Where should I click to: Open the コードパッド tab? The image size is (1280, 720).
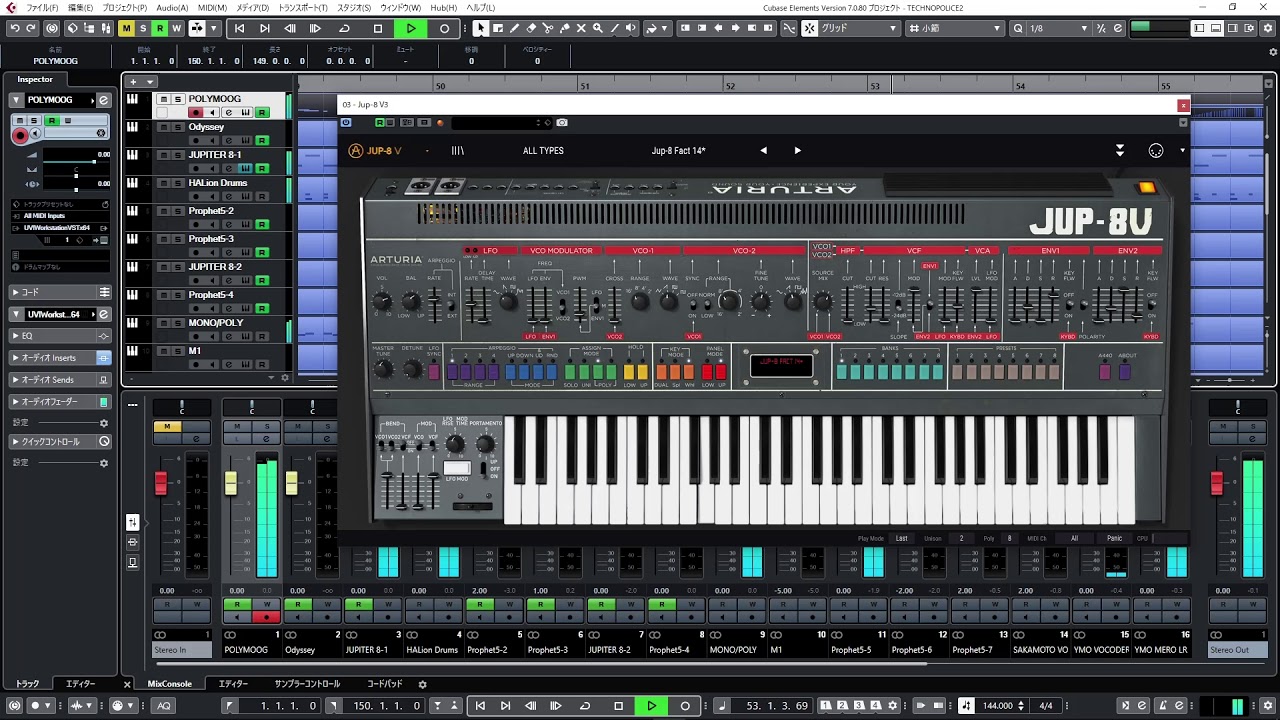coord(385,684)
